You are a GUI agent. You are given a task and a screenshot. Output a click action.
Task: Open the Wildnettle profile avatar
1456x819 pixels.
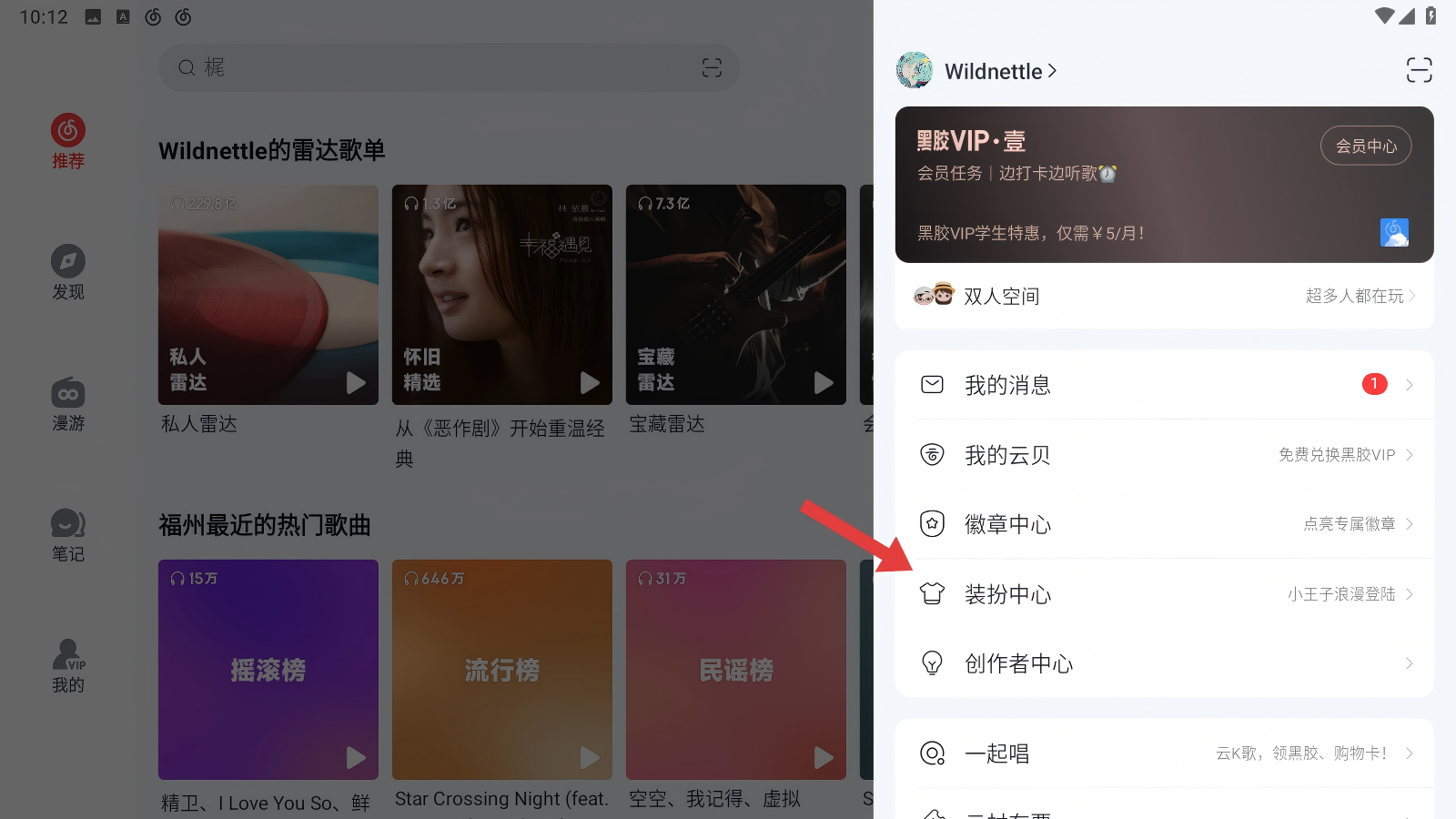pos(915,70)
